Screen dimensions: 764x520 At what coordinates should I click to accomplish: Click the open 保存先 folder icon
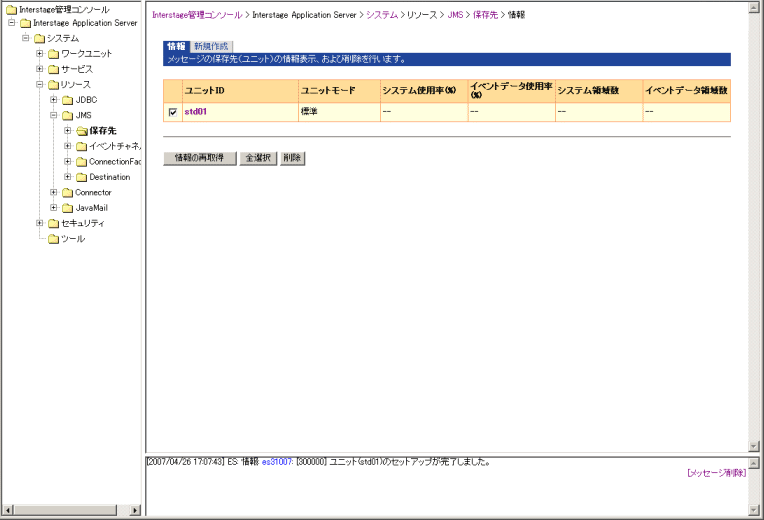coord(82,131)
